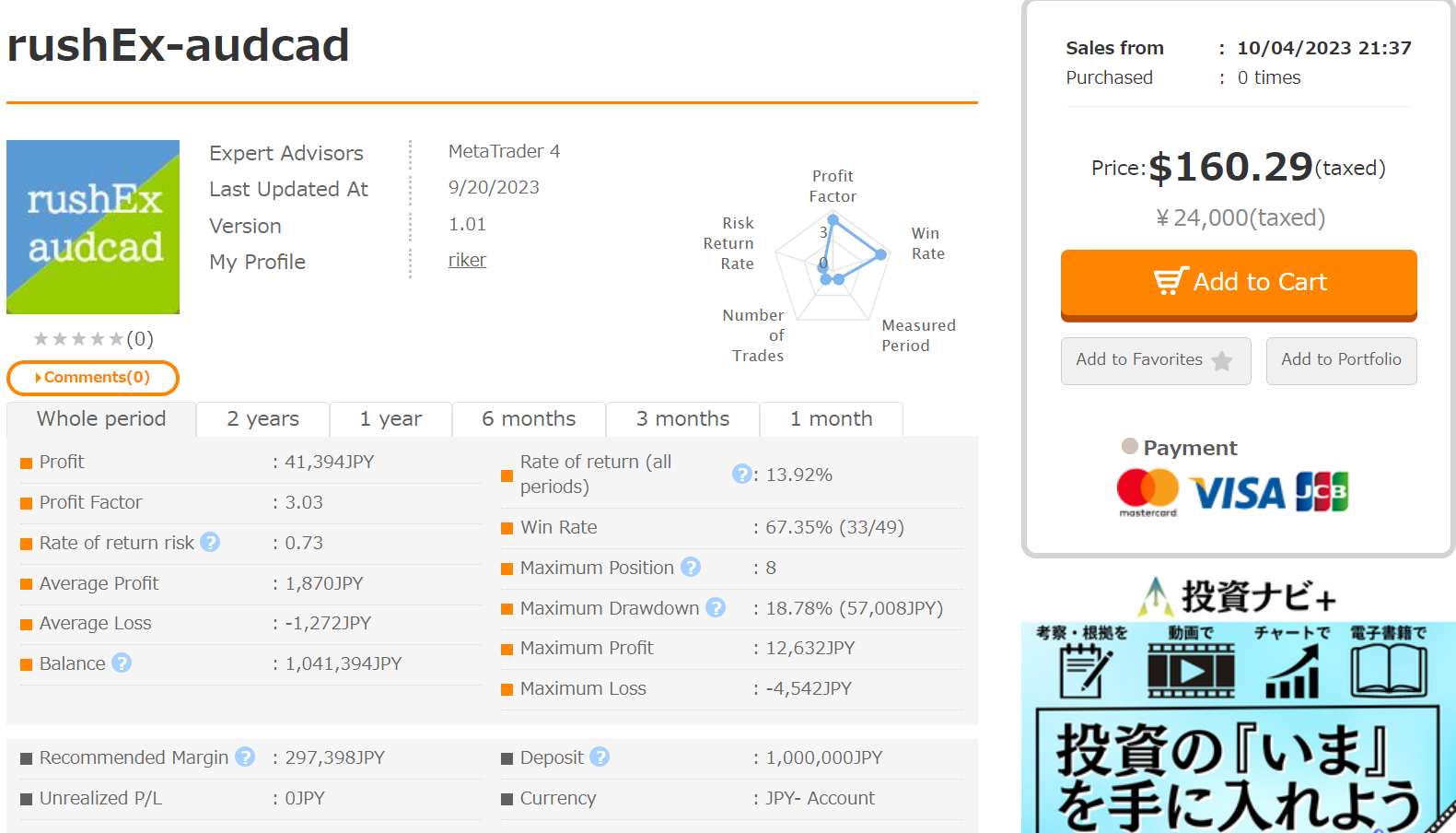Image resolution: width=1456 pixels, height=833 pixels.
Task: Open help icon next to Balance
Action: click(122, 663)
